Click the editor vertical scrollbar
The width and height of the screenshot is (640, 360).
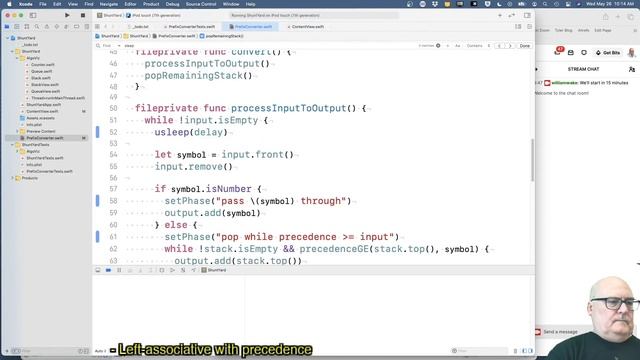(532, 160)
